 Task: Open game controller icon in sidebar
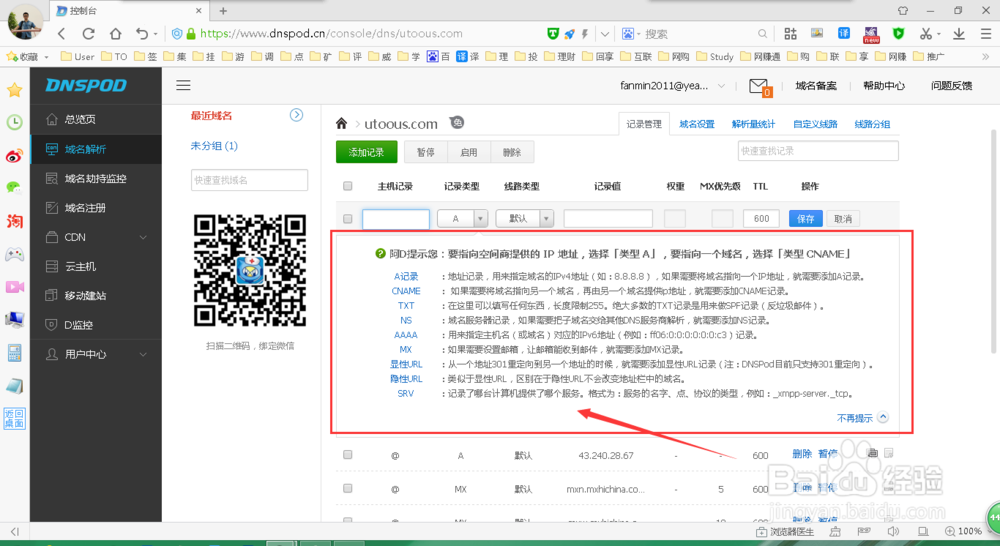[x=15, y=254]
